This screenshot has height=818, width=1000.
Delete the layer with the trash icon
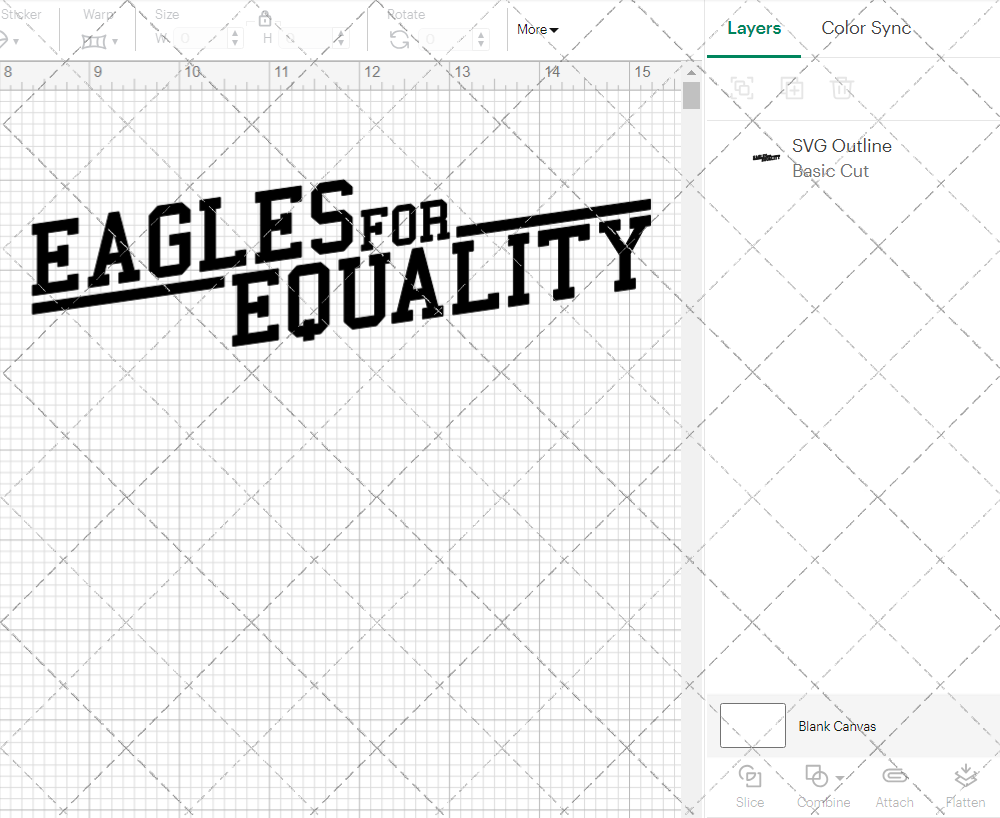pyautogui.click(x=842, y=88)
